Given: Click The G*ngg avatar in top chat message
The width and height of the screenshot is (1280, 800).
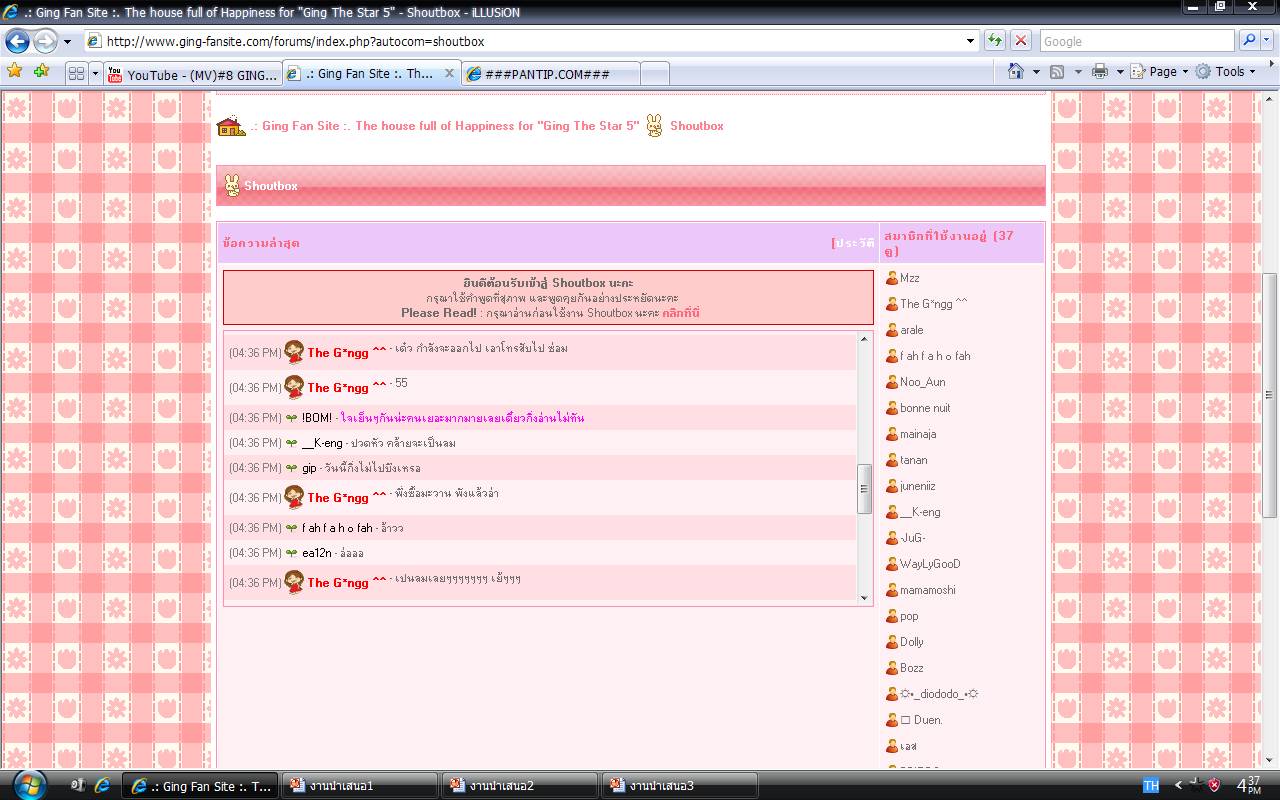Looking at the screenshot, I should 294,351.
